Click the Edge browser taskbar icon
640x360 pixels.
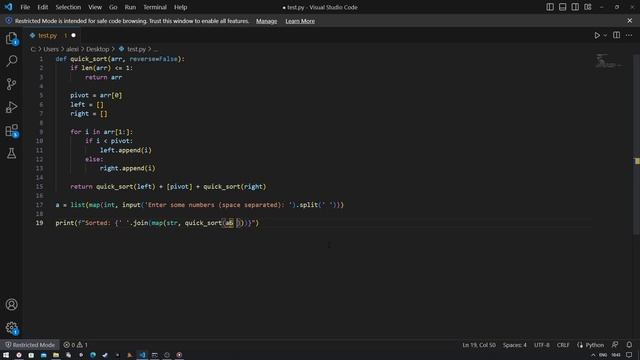(x=93, y=355)
